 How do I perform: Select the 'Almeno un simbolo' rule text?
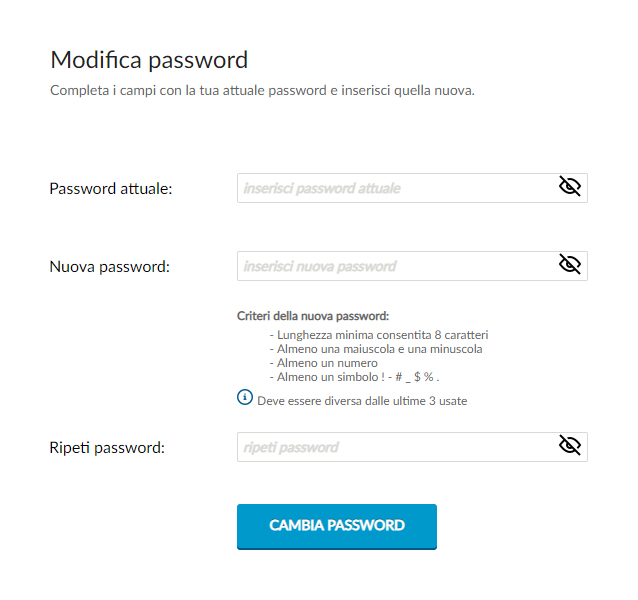tap(354, 377)
